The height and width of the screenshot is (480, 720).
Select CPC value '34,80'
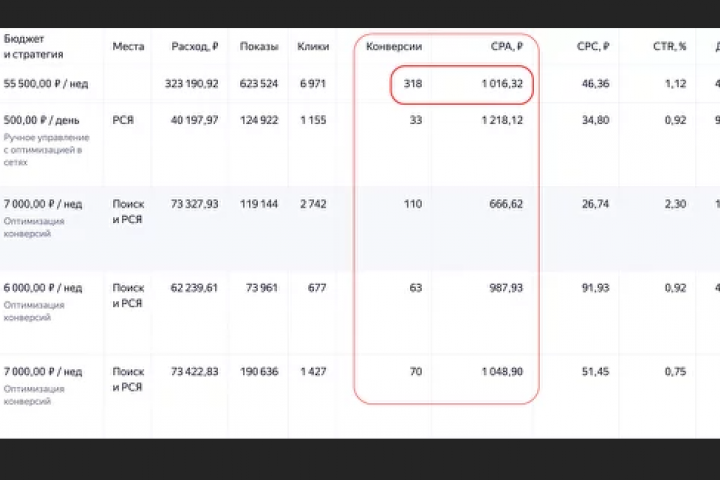click(596, 120)
